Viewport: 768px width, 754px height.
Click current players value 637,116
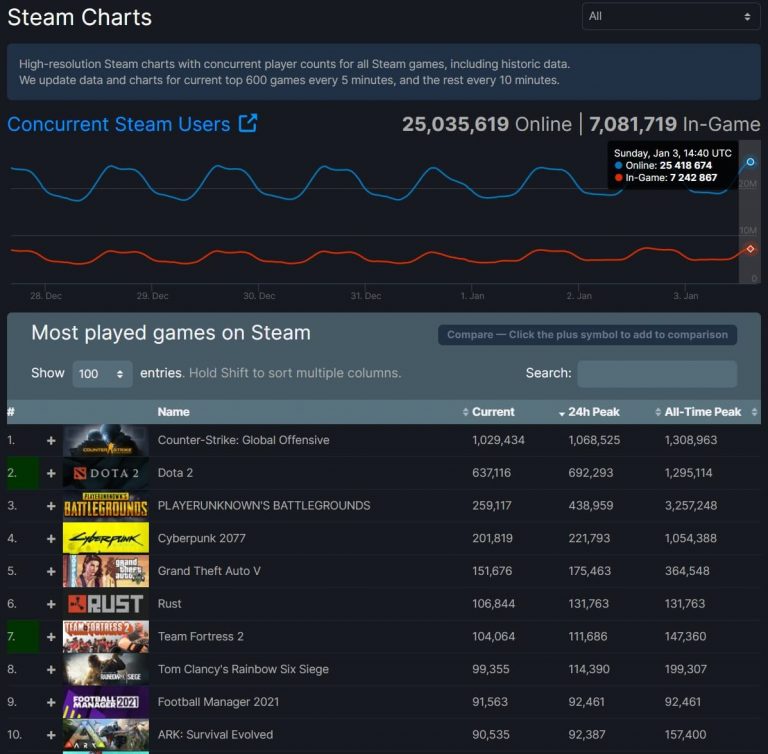(x=491, y=473)
